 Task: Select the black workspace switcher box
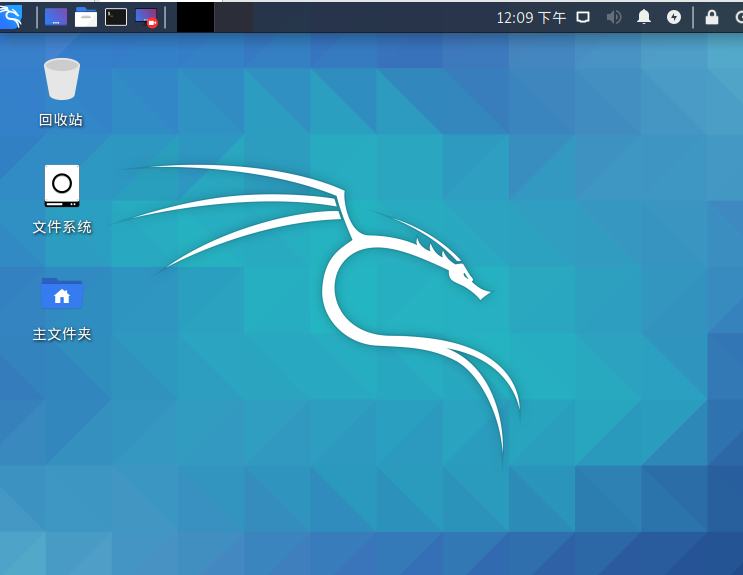point(195,18)
